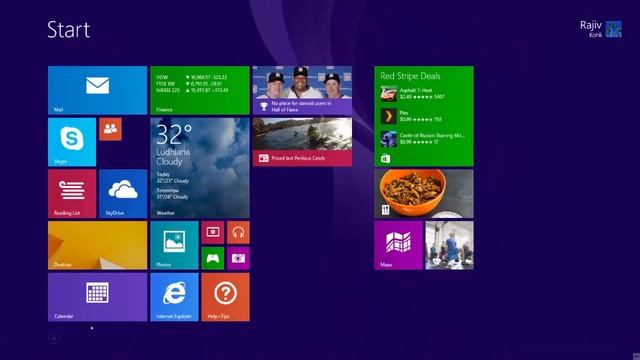Open the News tile Prized but Perilous Catch
The height and width of the screenshot is (360, 640).
(302, 142)
